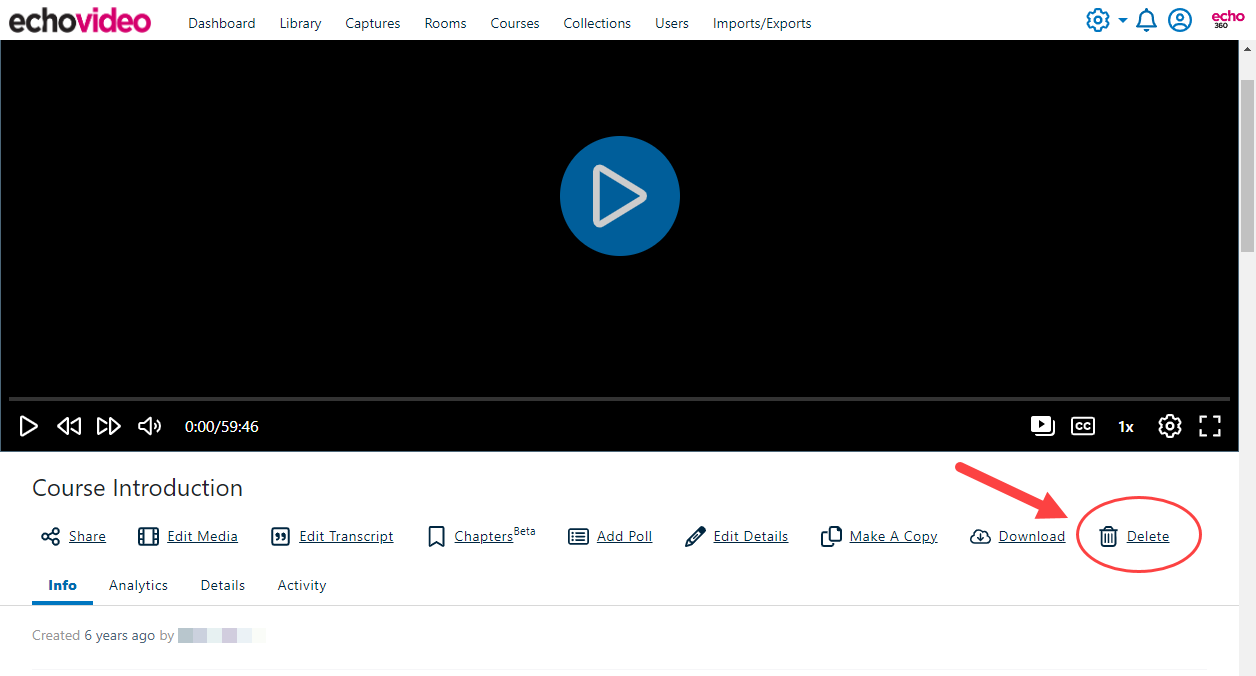
Task: Open the Edit Media link
Action: pos(202,537)
